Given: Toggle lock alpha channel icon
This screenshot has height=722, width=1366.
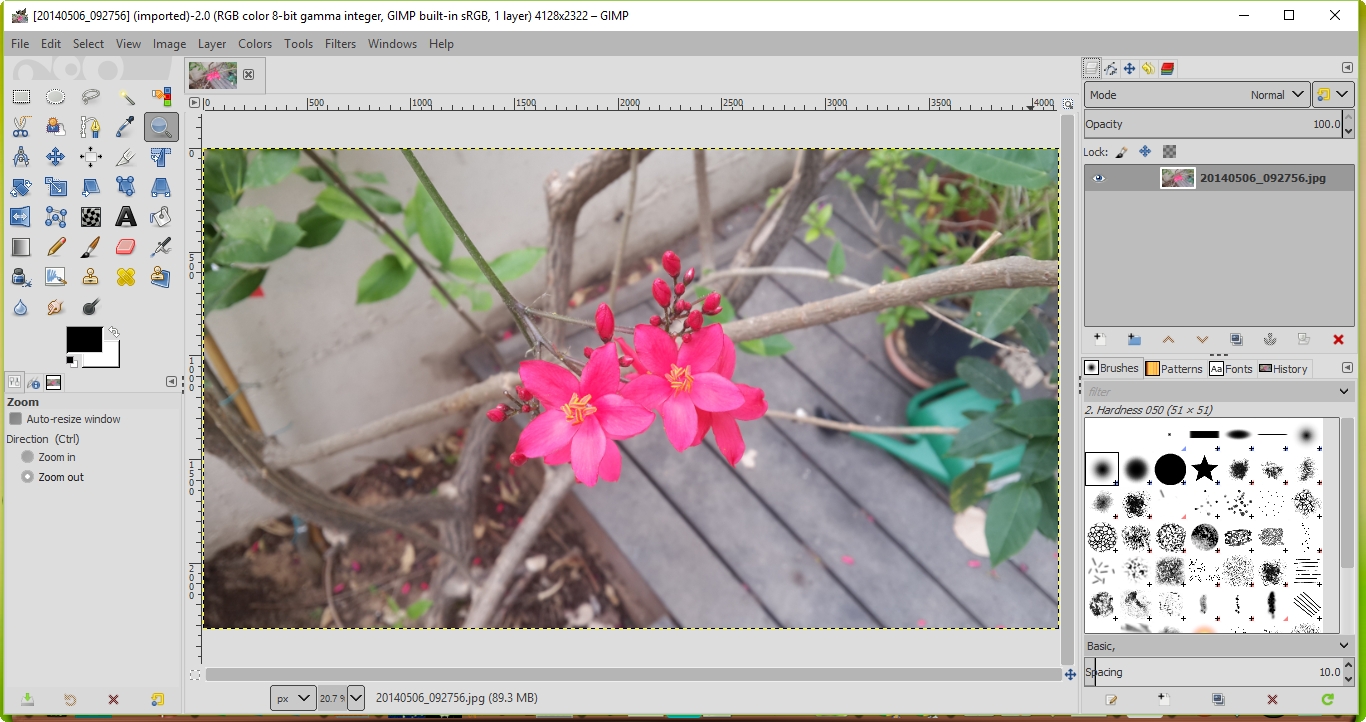Looking at the screenshot, I should coord(1170,152).
